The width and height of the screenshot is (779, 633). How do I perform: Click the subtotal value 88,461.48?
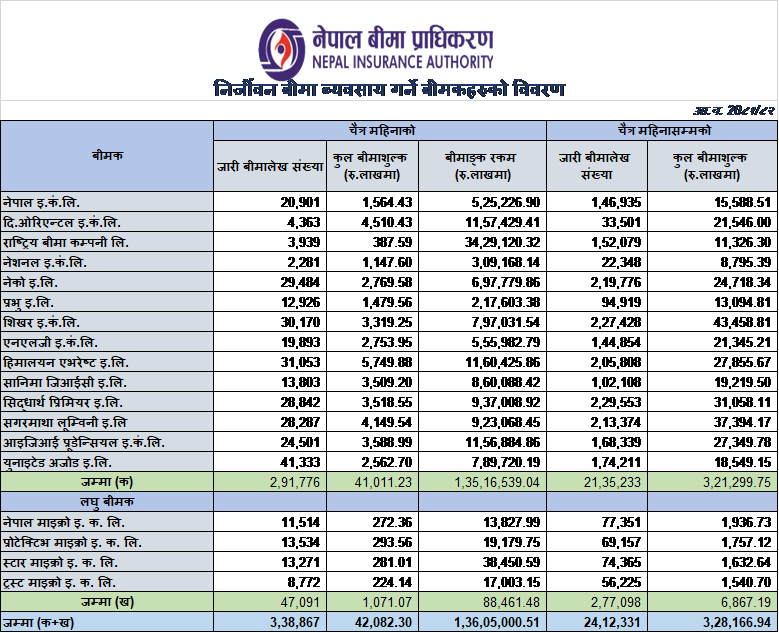click(511, 602)
